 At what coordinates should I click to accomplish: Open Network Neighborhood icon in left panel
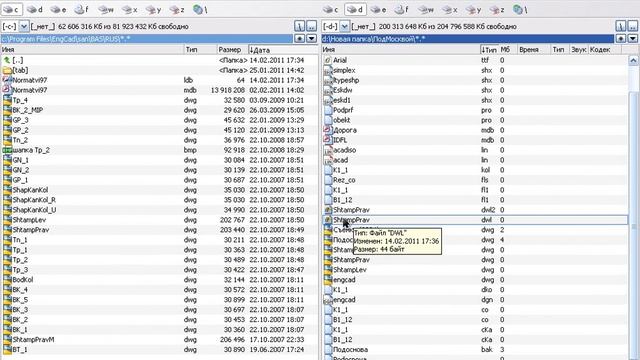tap(200, 9)
